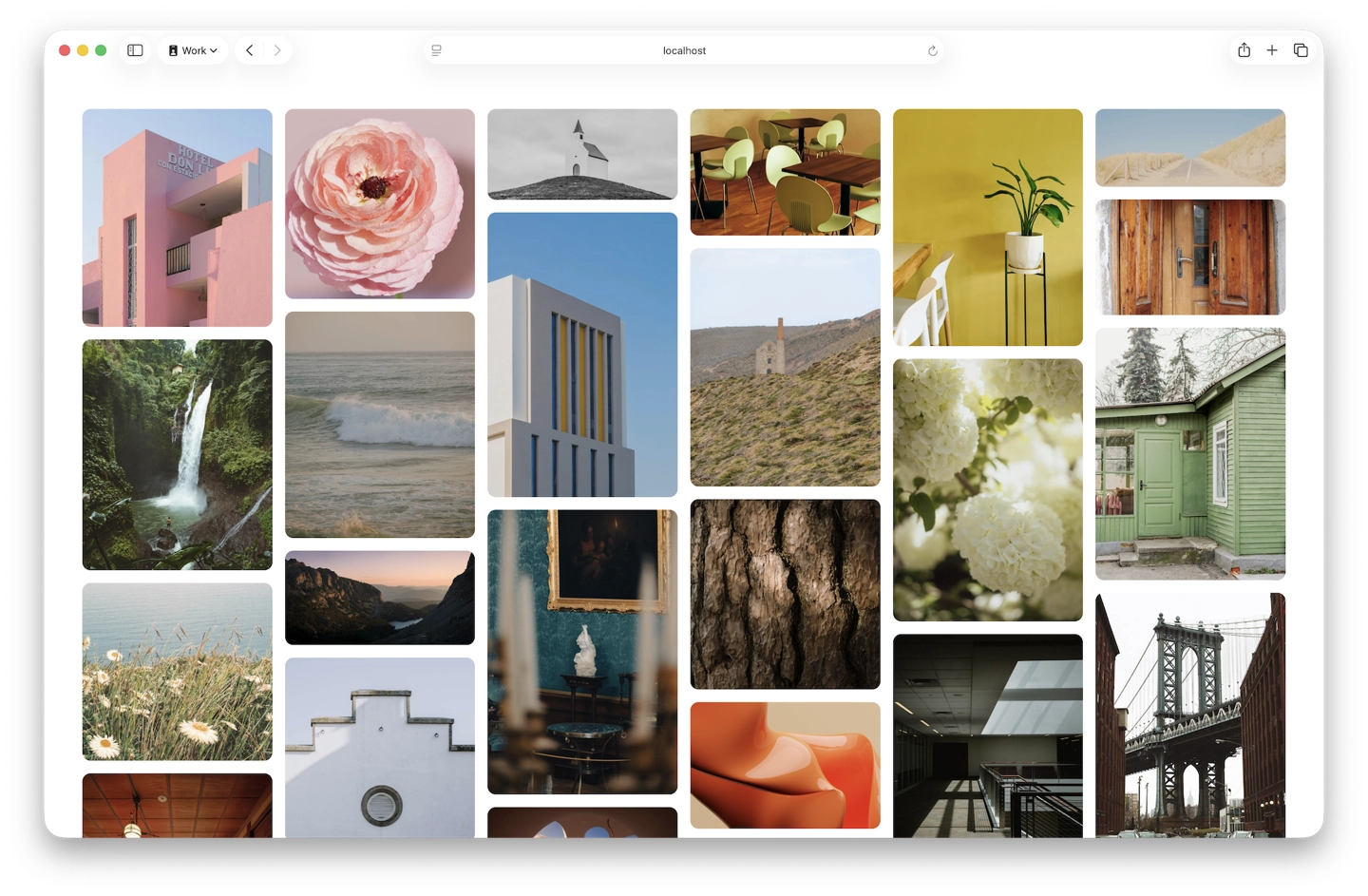Click the localhost address bar
The width and height of the screenshot is (1368, 896).
click(684, 50)
